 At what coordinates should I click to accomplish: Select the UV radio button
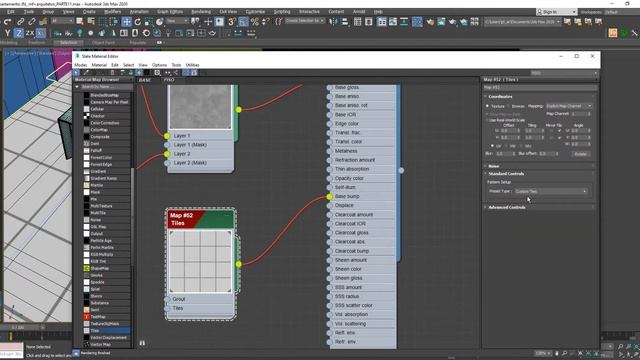[x=492, y=146]
